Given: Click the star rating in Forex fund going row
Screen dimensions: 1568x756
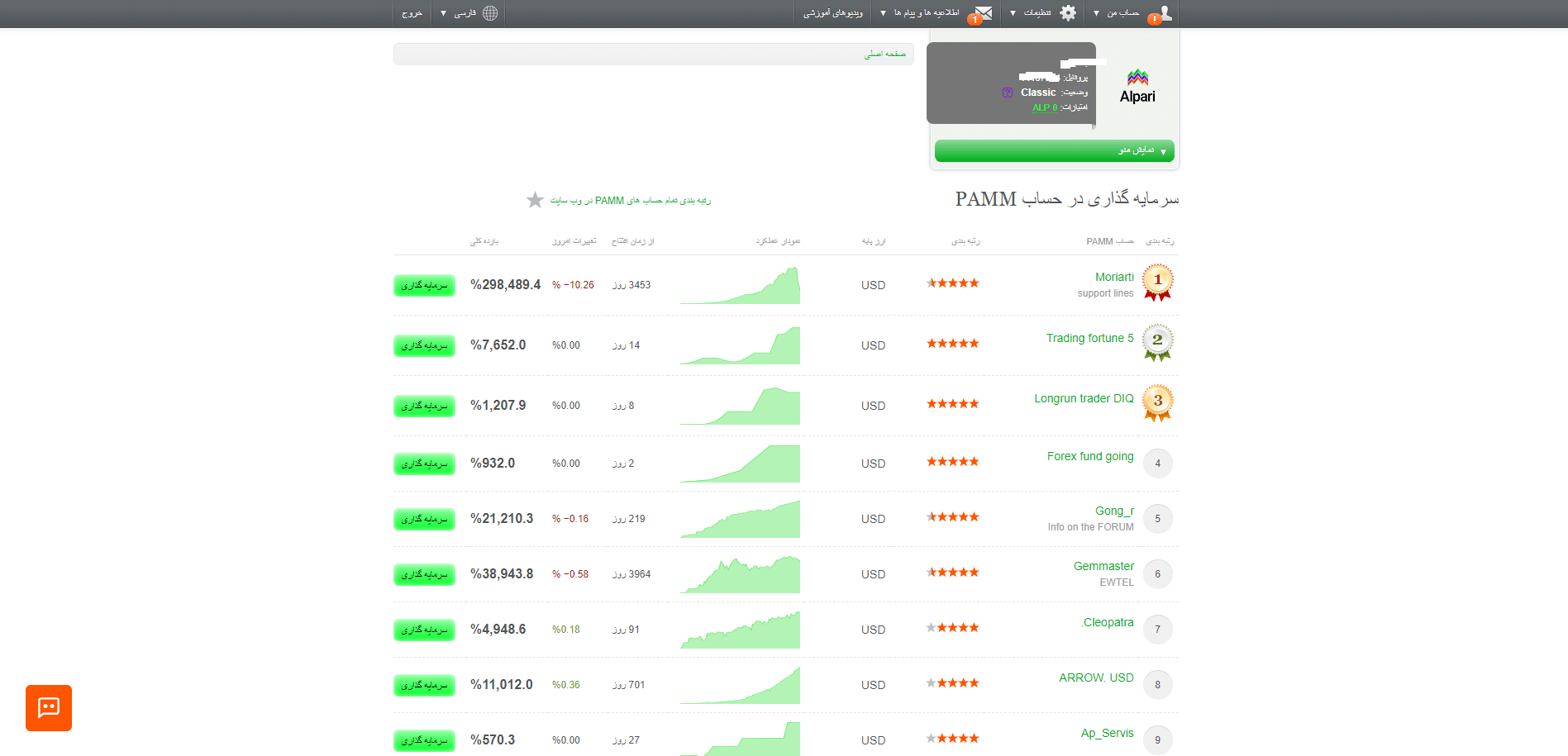Looking at the screenshot, I should point(952,462).
